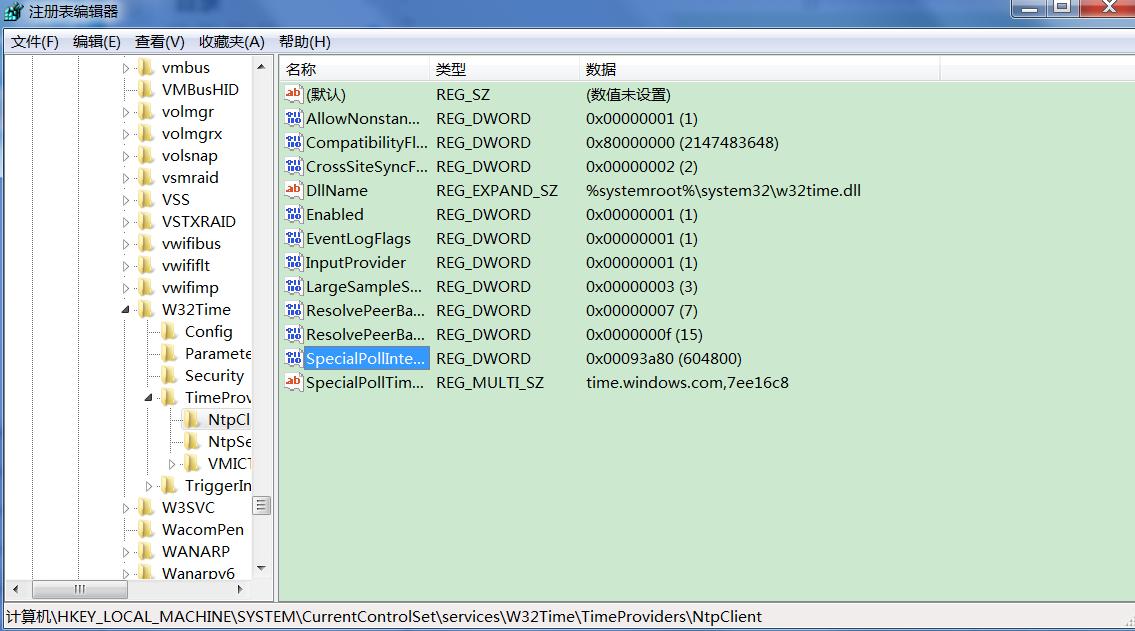
Task: Click the binary icon next to SpecialPollInte...
Action: tap(294, 358)
